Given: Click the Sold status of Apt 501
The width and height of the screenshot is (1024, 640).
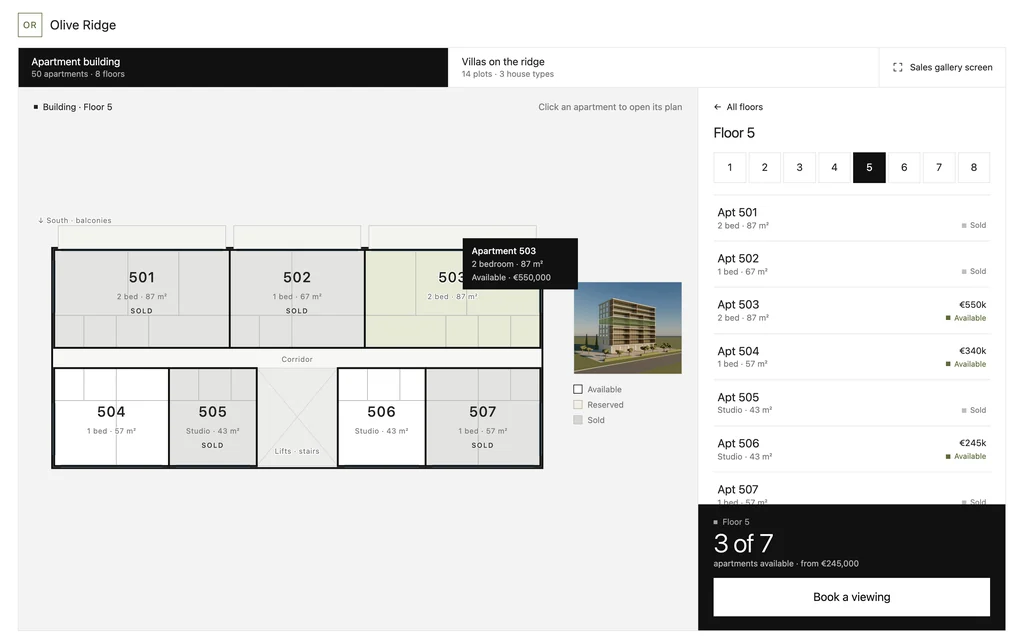Looking at the screenshot, I should pyautogui.click(x=974, y=225).
